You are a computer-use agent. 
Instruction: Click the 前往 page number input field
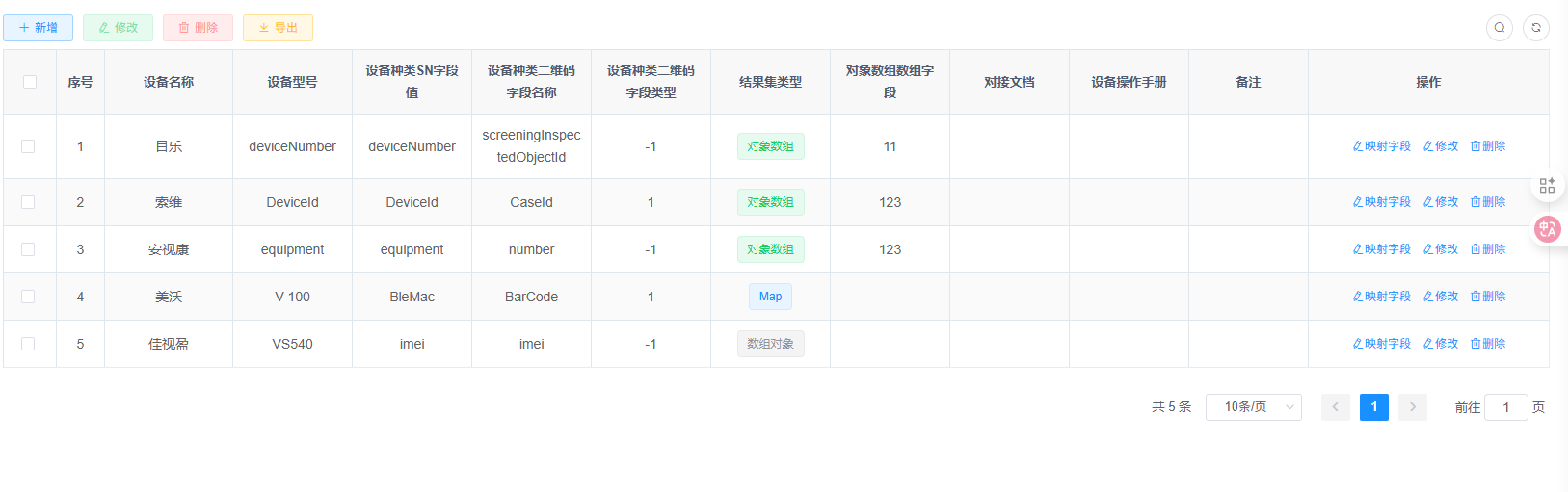pos(1505,407)
